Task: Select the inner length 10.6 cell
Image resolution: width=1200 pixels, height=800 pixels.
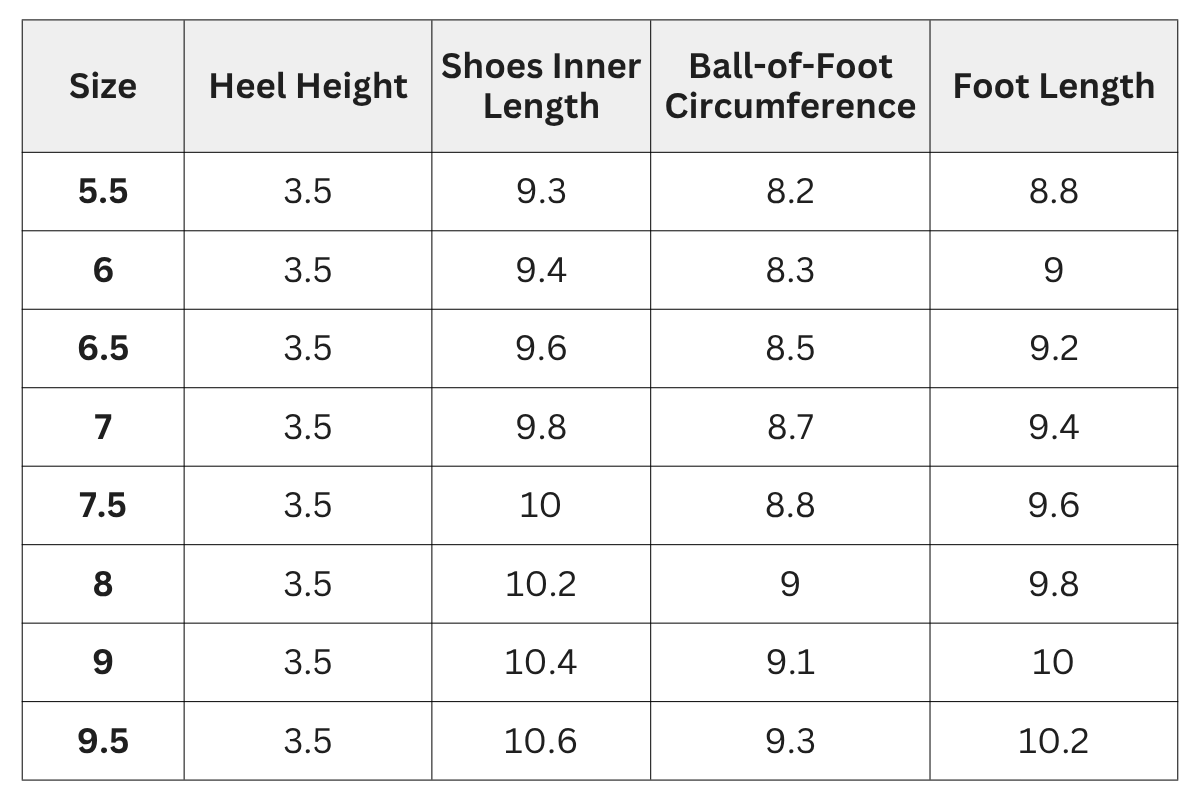Action: 541,741
